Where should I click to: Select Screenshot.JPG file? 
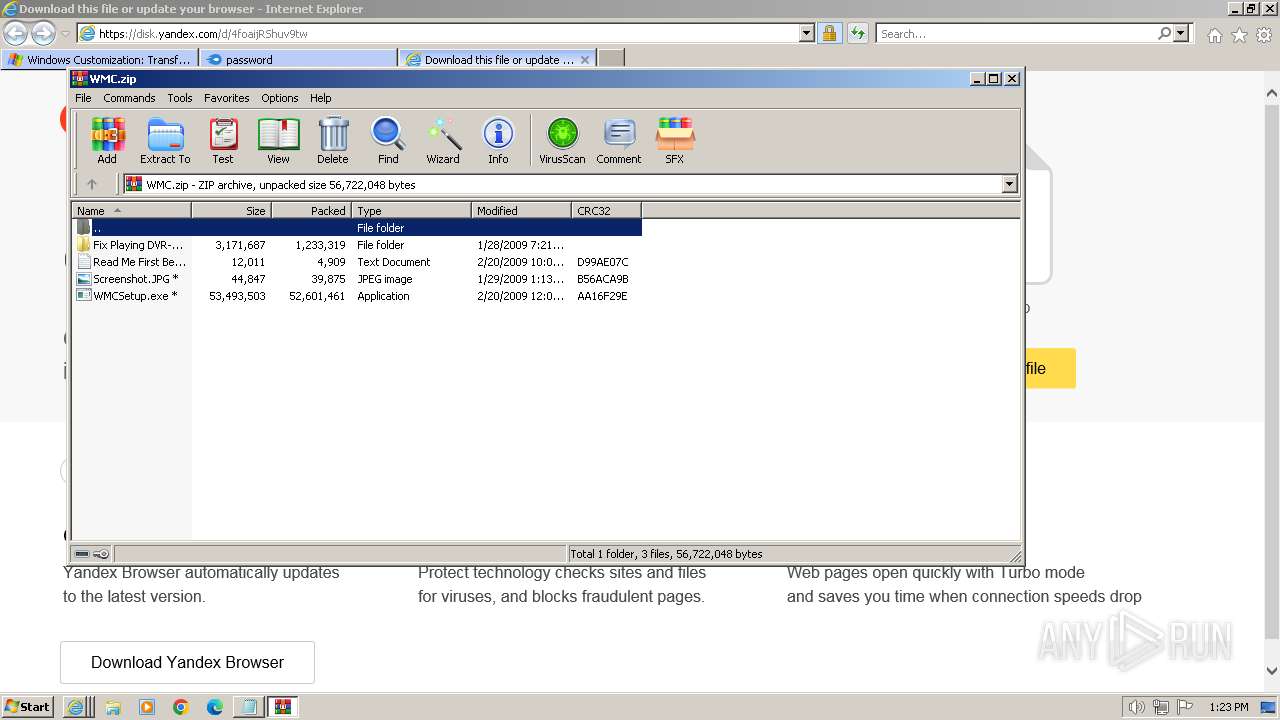click(357, 279)
